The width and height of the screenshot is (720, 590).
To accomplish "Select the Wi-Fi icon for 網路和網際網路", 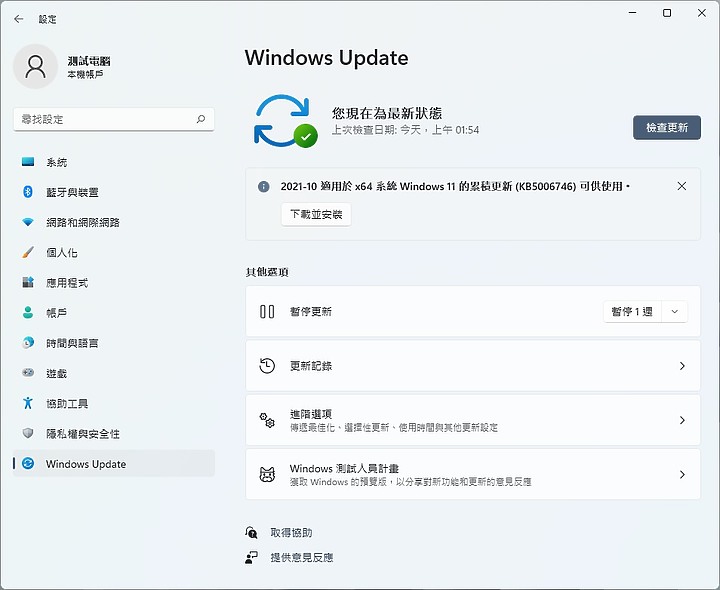I will point(28,222).
